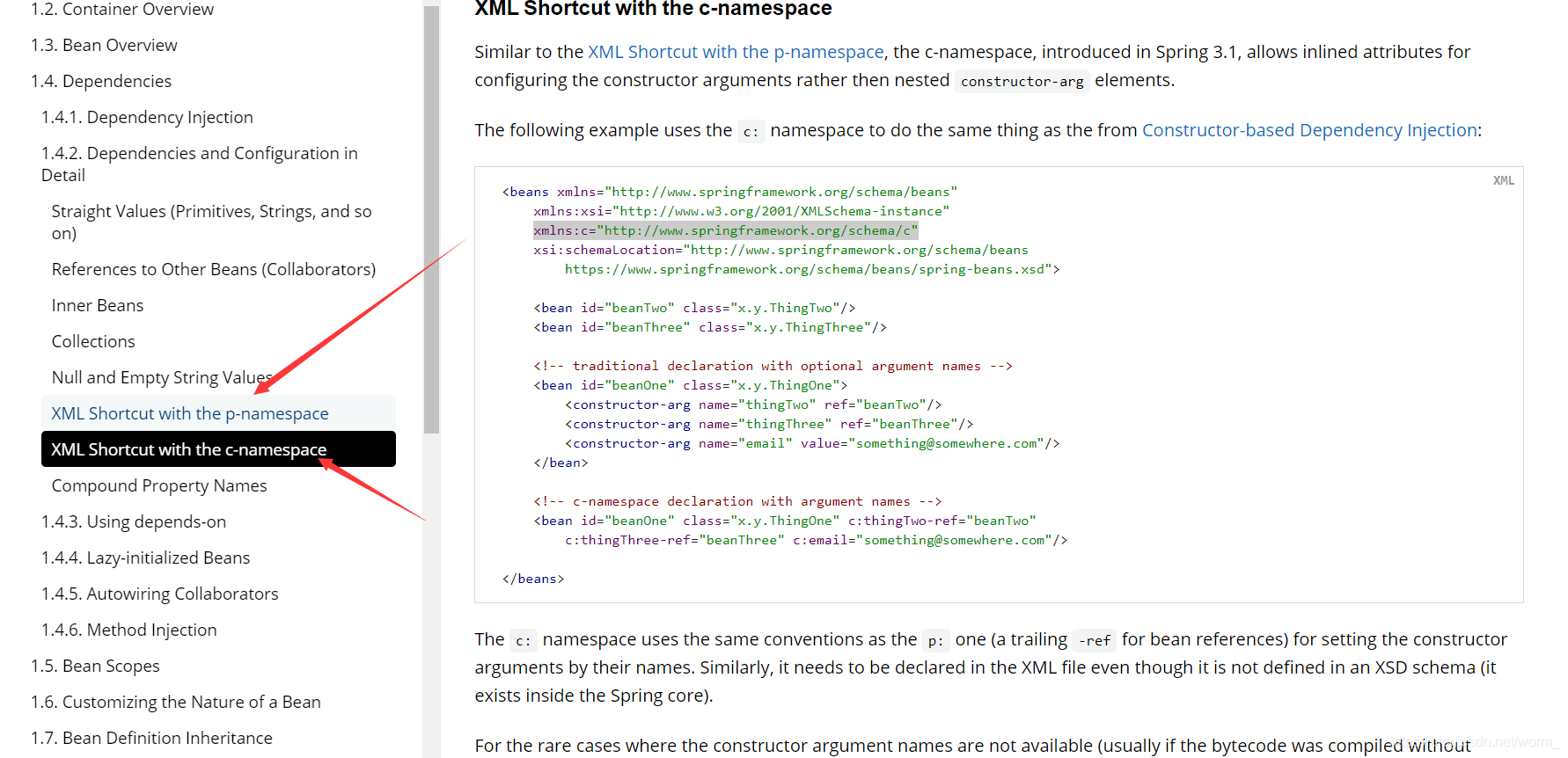Click the -ref inline code in paragraph
Image resolution: width=1568 pixels, height=758 pixels.
click(1095, 640)
